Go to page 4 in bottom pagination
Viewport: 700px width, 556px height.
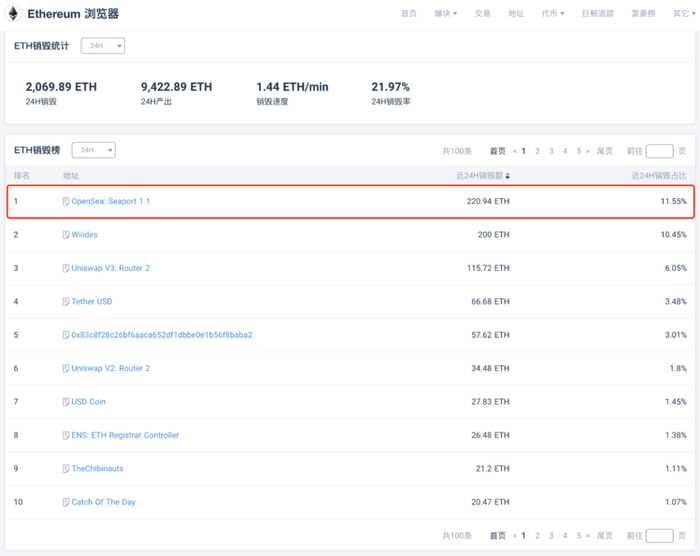click(x=565, y=536)
